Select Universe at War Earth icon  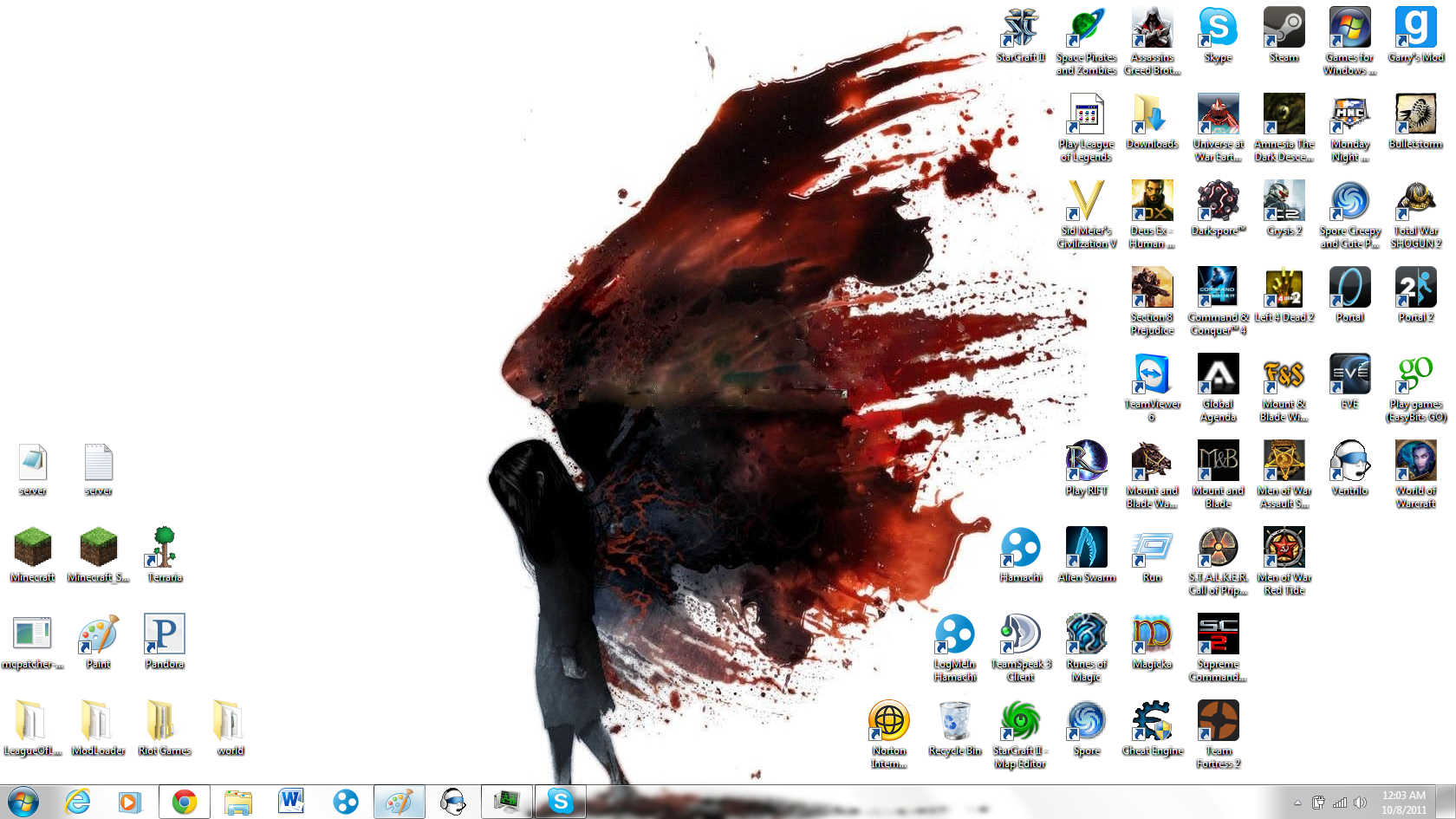(x=1218, y=128)
